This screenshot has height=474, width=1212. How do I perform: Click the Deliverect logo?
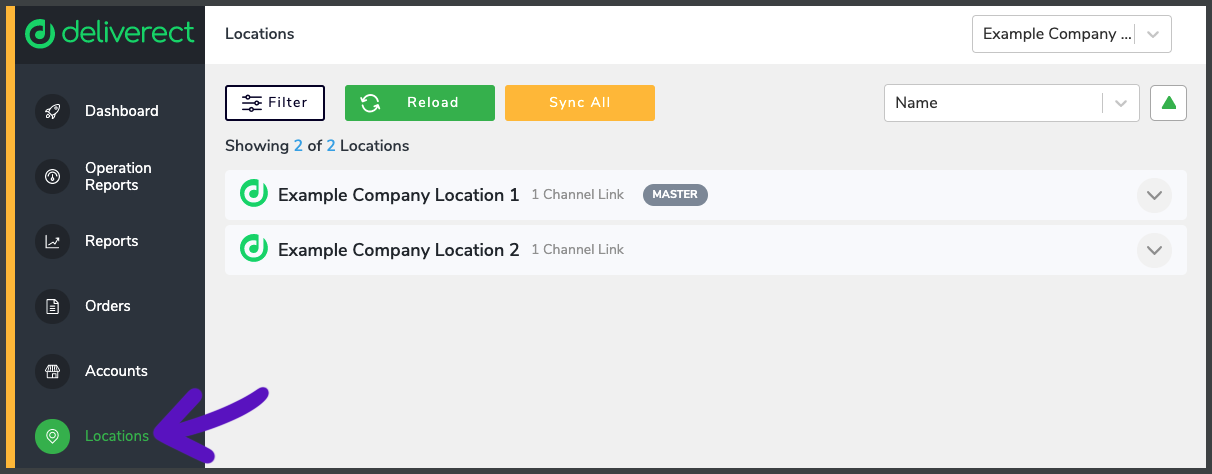tap(109, 33)
